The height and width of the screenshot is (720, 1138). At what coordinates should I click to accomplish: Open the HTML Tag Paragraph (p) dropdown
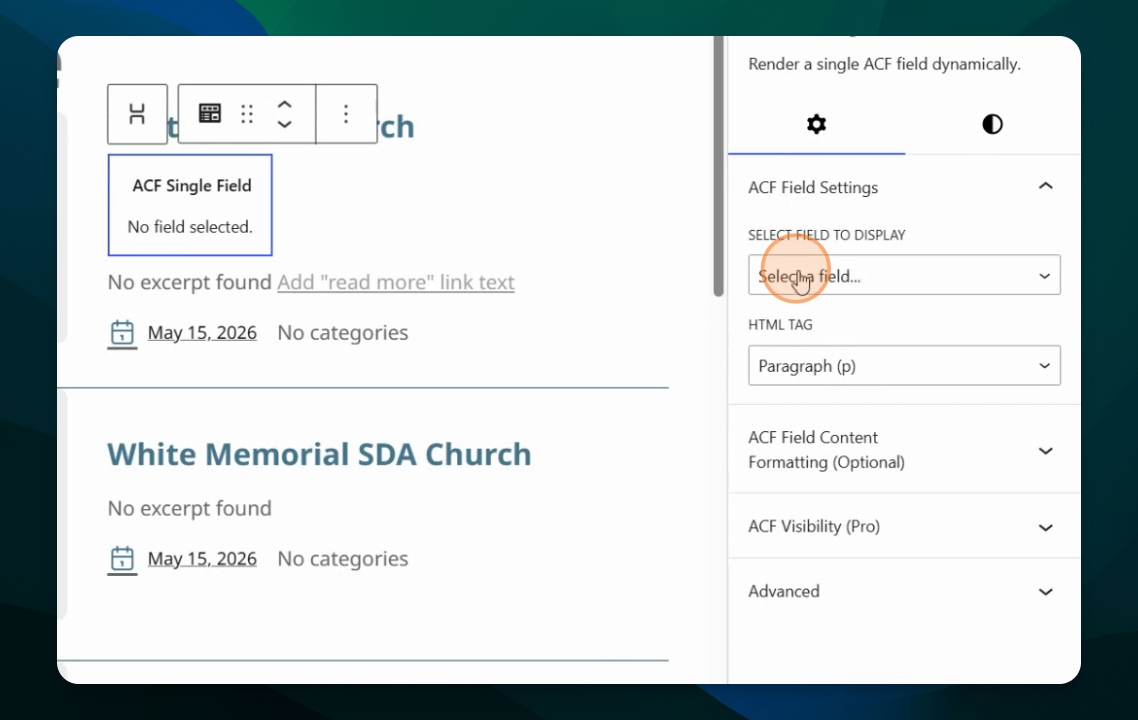coord(904,365)
